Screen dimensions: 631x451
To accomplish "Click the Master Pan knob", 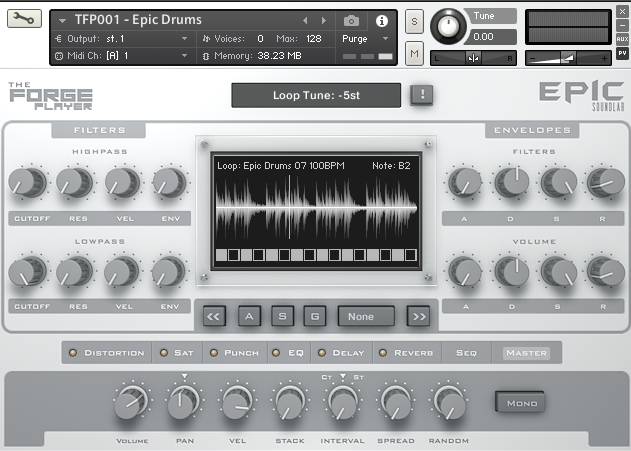I will [183, 402].
